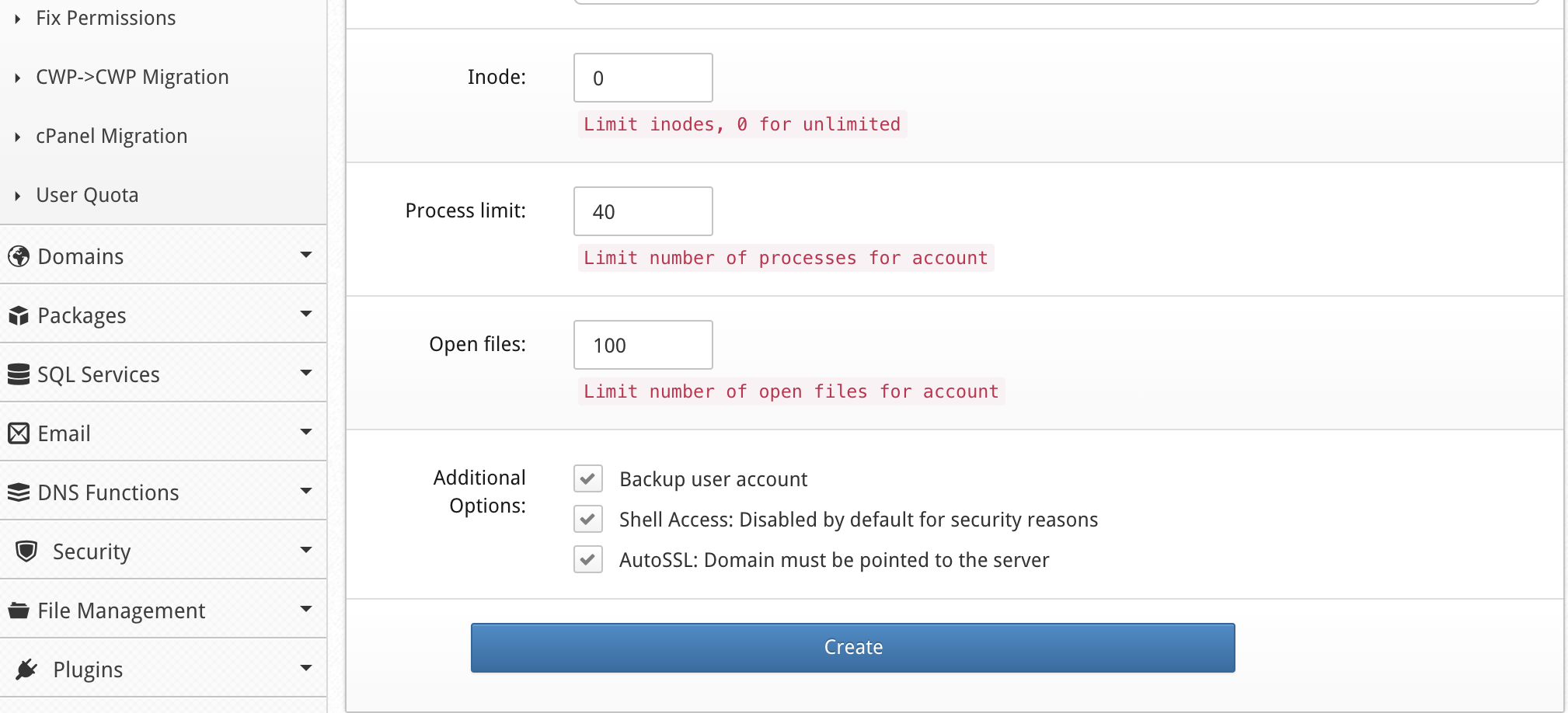Screen dimensions: 1568x713
Task: Click the Create button
Action: tap(853, 648)
